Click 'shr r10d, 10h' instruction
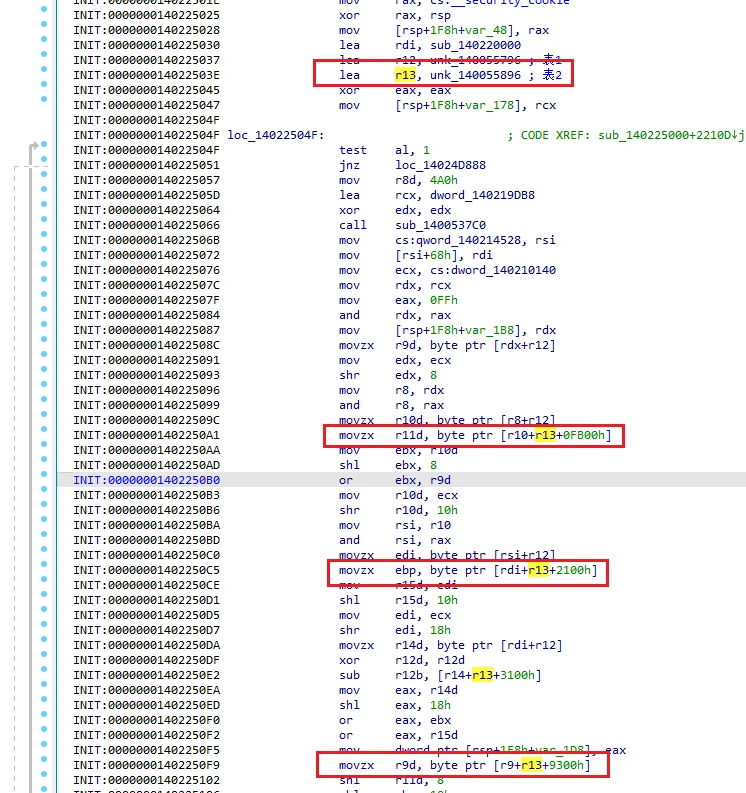This screenshot has height=793, width=746. tap(399, 510)
